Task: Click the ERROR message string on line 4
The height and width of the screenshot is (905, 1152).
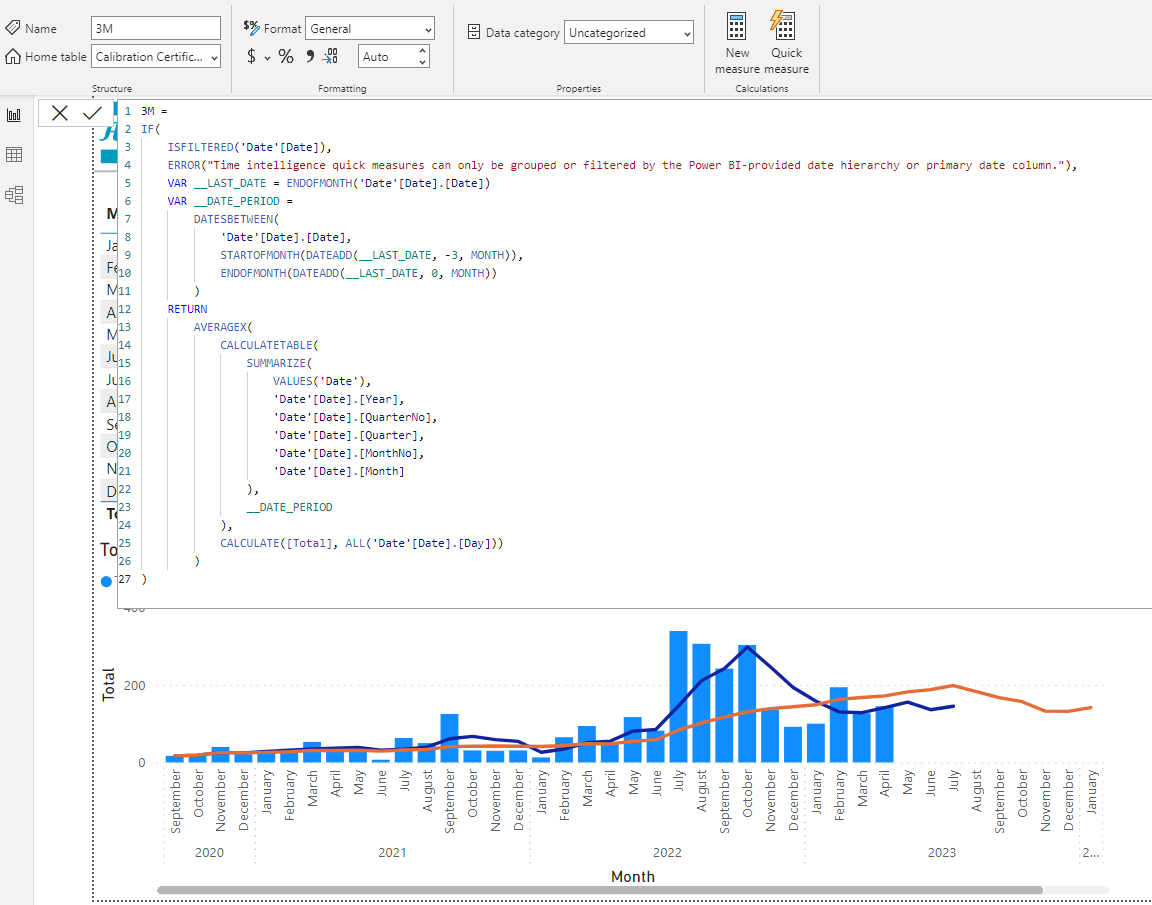Action: [x=638, y=165]
